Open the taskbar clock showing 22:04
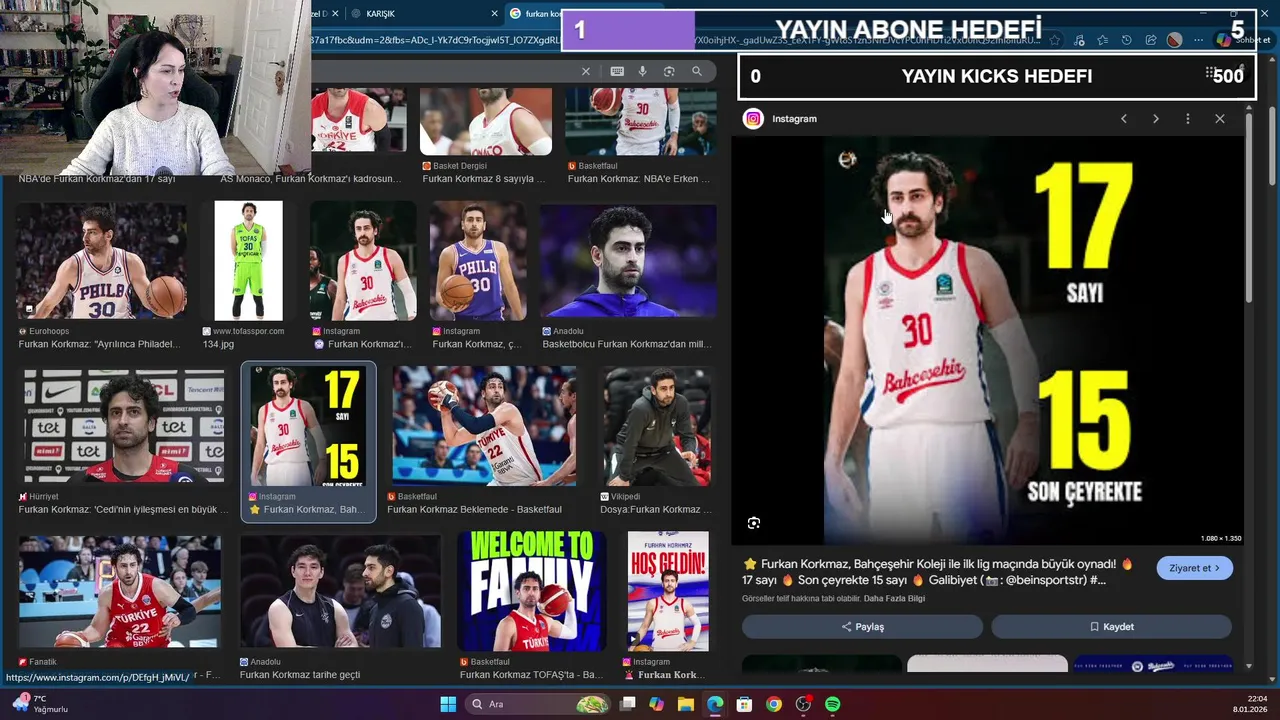This screenshot has width=1280, height=720. coord(1250,704)
